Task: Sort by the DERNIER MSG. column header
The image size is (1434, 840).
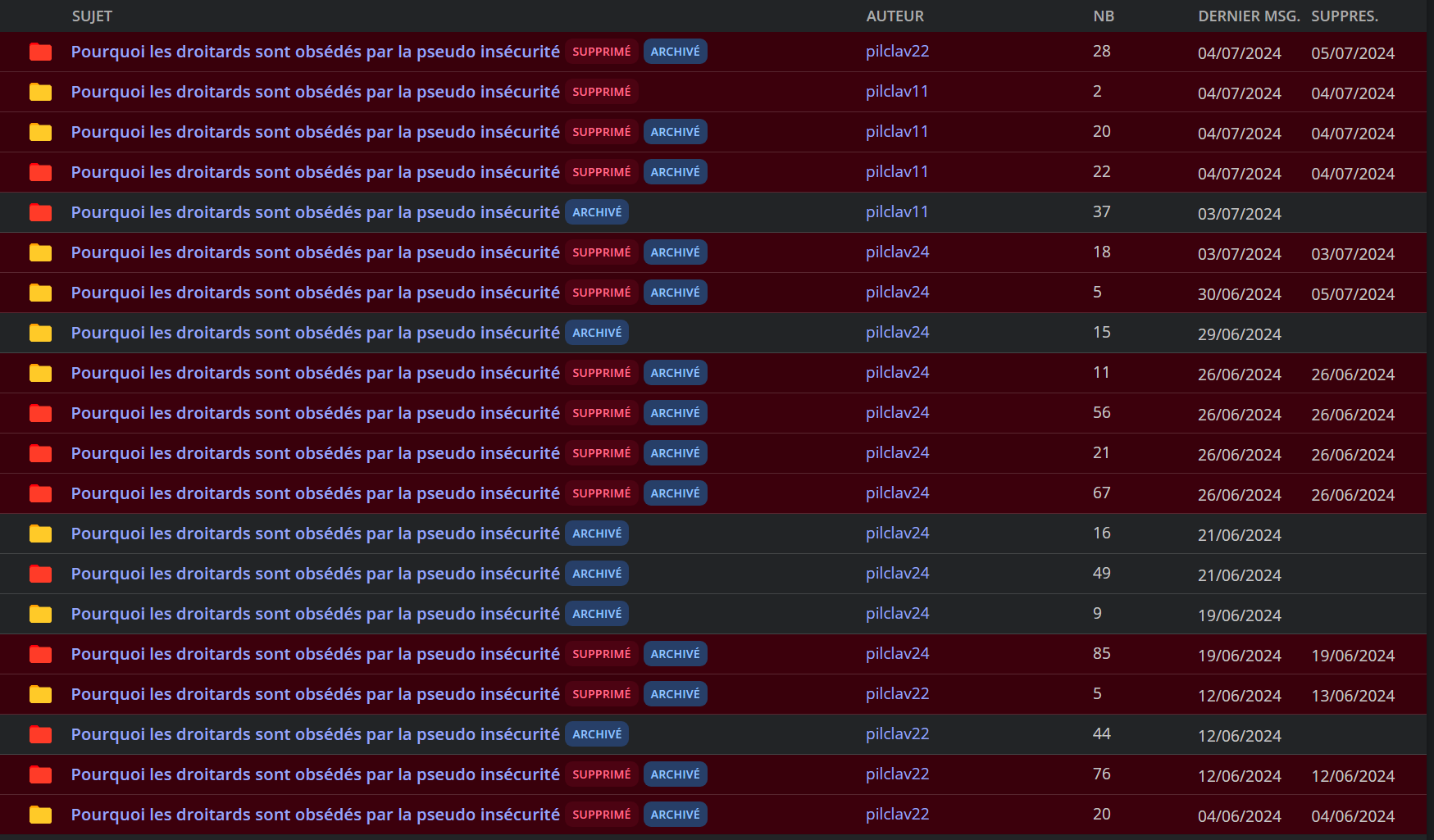Action: (1248, 16)
